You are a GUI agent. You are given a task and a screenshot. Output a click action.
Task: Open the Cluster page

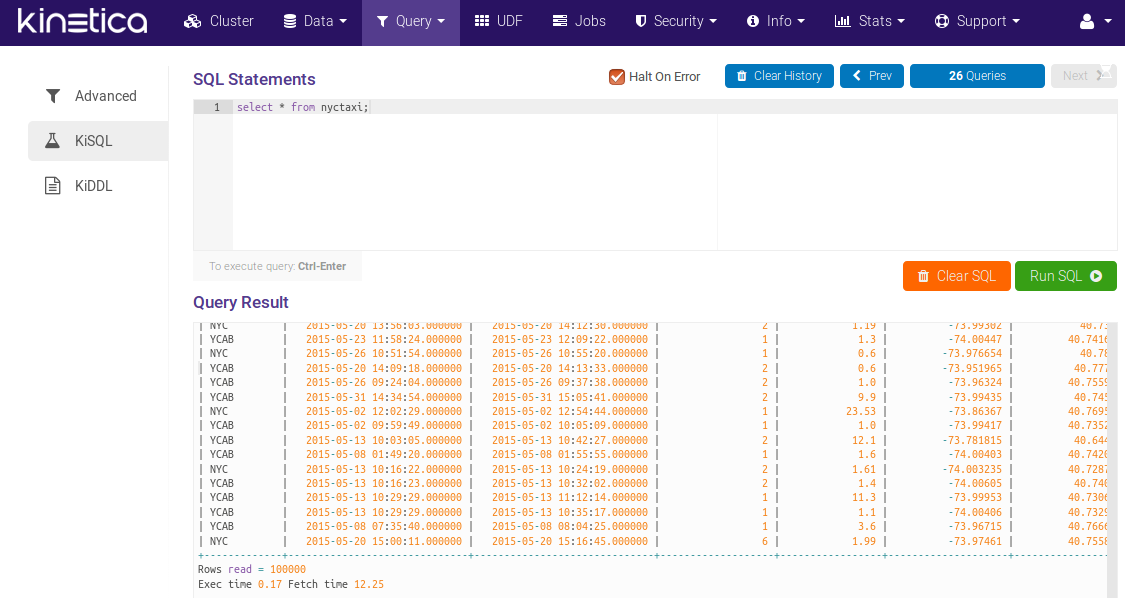coord(219,21)
